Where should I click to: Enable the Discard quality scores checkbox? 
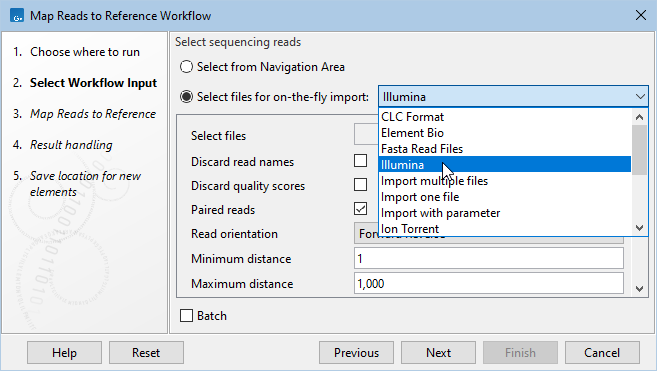360,185
